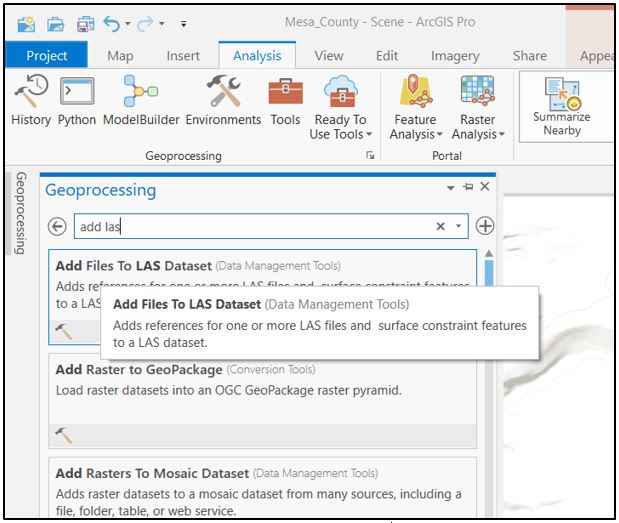Open the Geoprocessing pane options menu arrow

click(450, 187)
